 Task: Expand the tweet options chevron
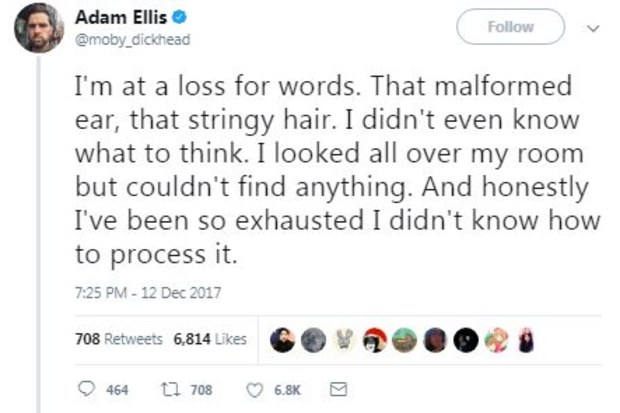point(592,28)
